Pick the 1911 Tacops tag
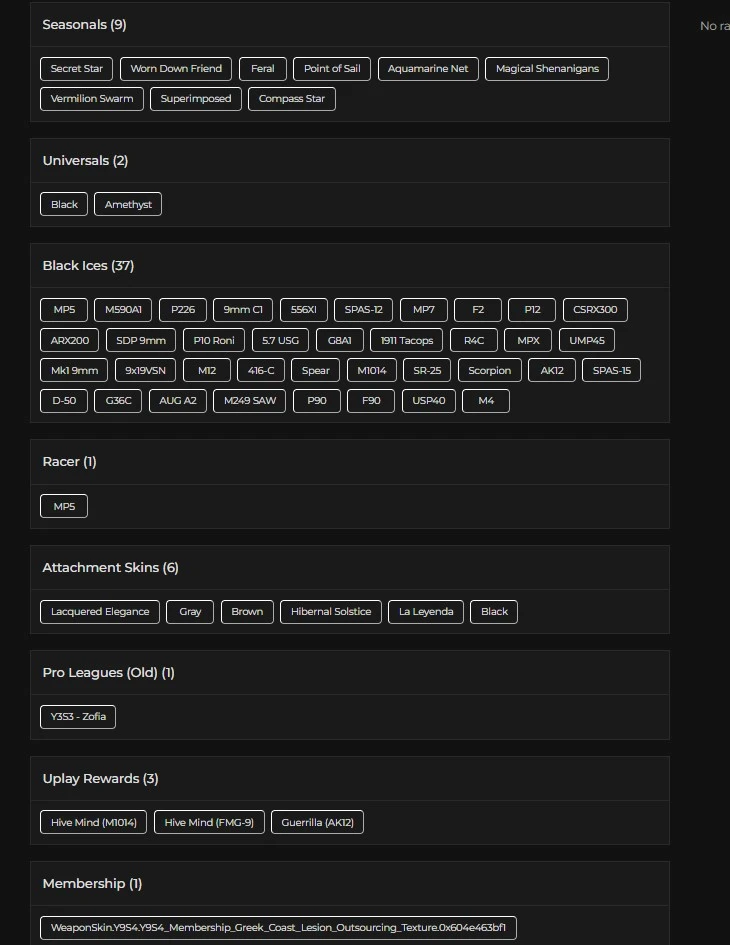Screen dimensions: 730x945 pyautogui.click(x=407, y=341)
